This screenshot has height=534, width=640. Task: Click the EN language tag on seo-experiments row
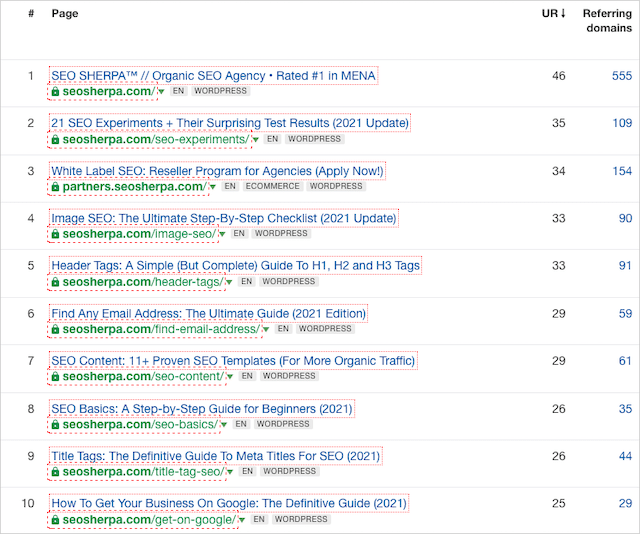(x=273, y=139)
